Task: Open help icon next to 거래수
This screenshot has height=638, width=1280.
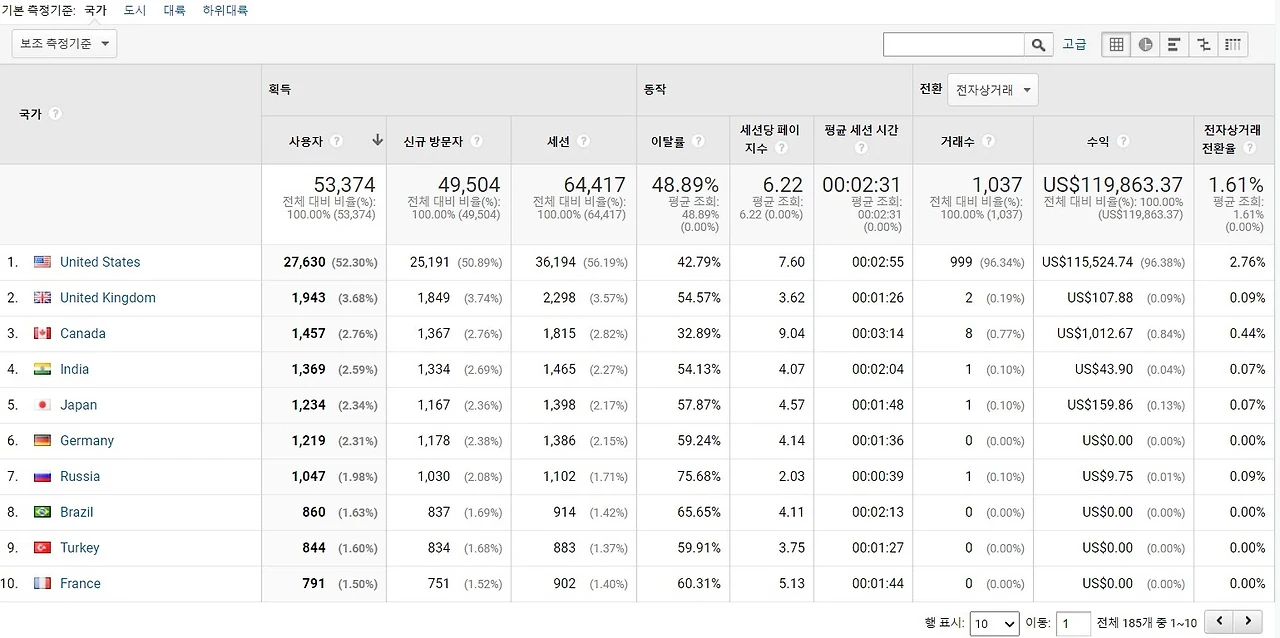Action: (988, 142)
